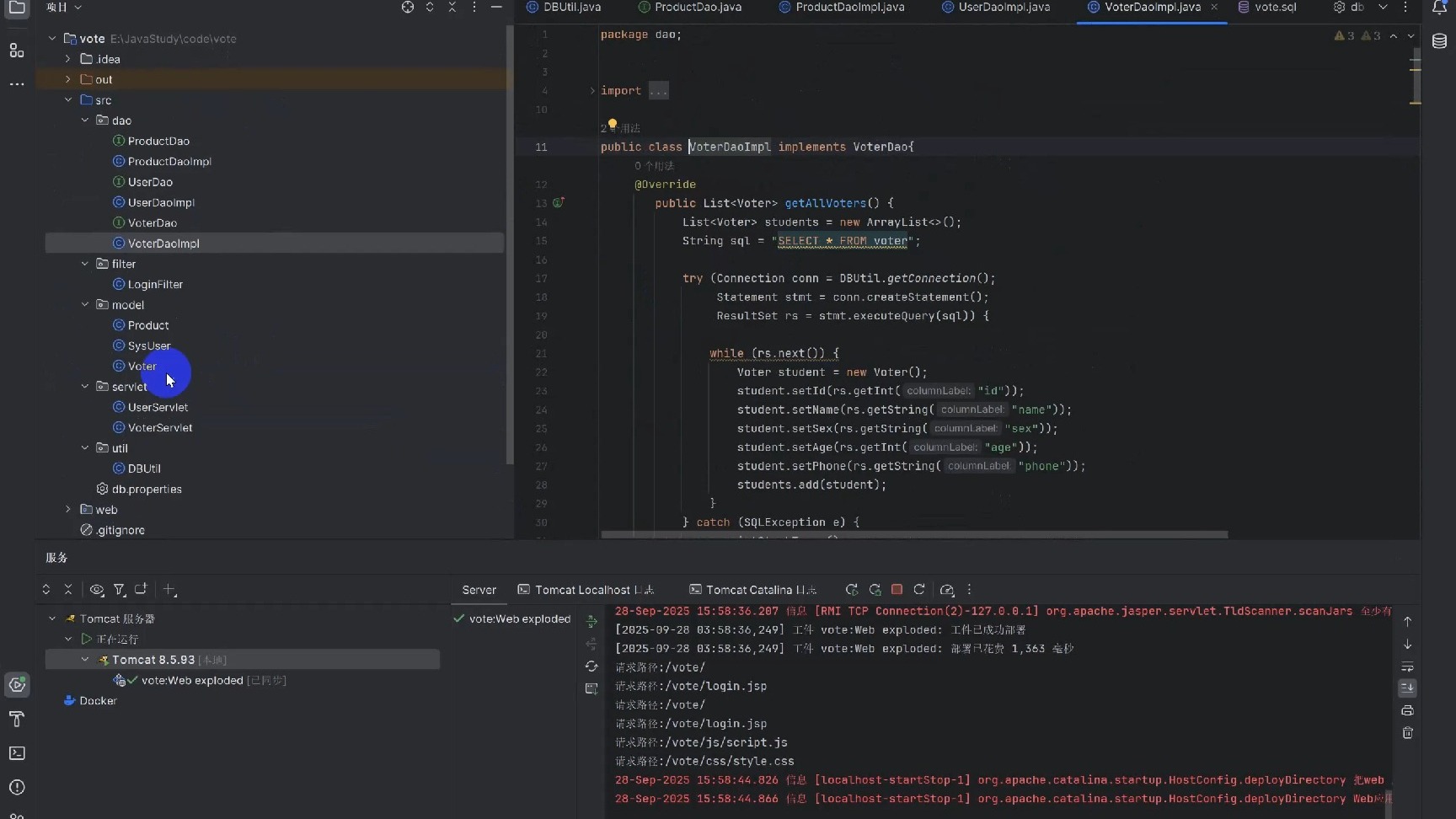
Task: Open the Problems tool window icon
Action: 17,788
